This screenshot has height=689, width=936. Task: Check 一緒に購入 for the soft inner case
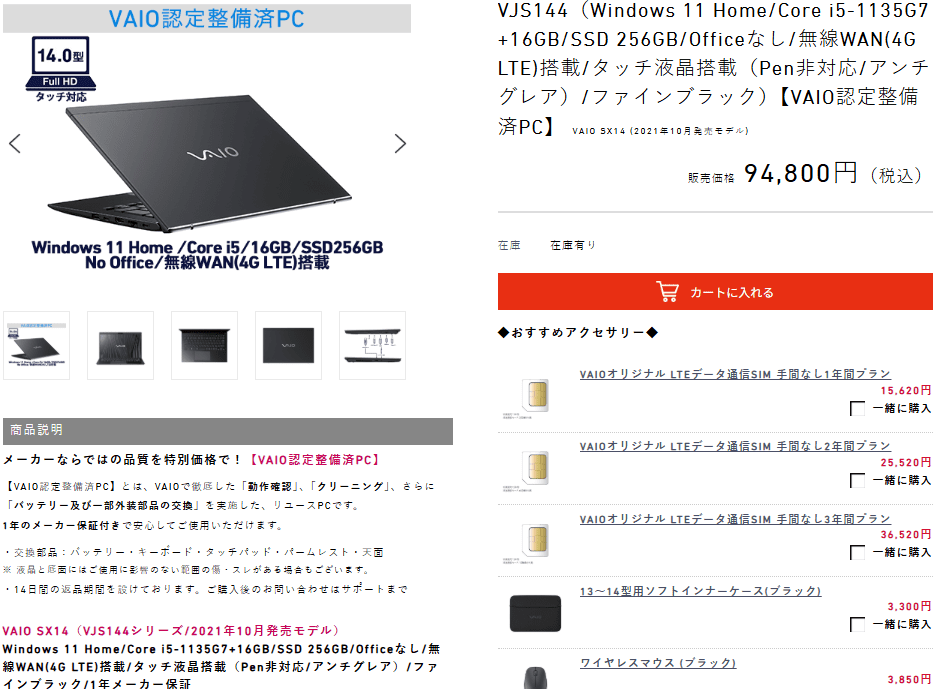tap(857, 625)
